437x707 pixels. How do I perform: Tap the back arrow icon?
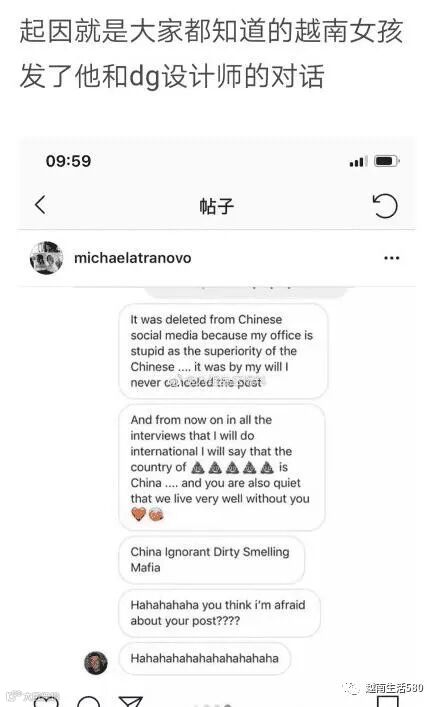[40, 205]
